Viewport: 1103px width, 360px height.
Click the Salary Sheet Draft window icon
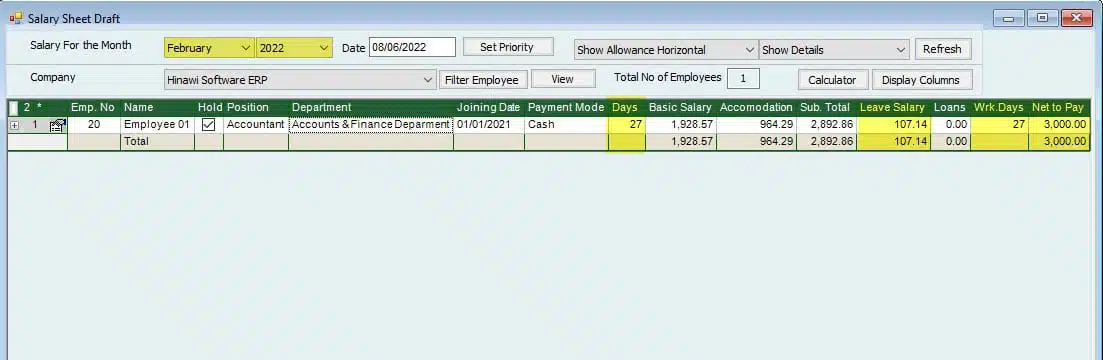15,18
